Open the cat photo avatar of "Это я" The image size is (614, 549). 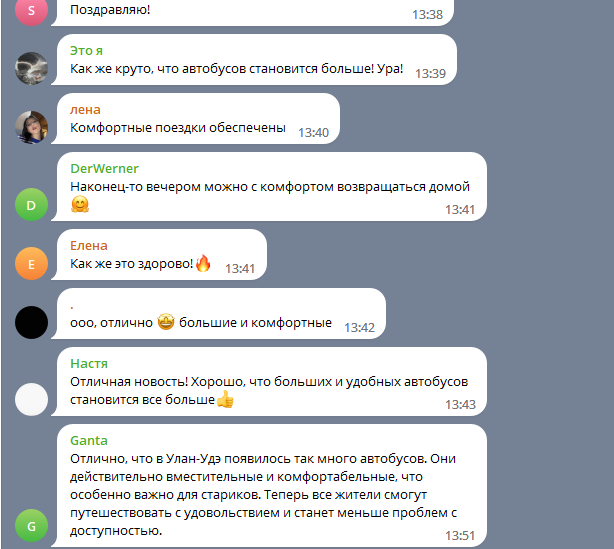[31, 68]
